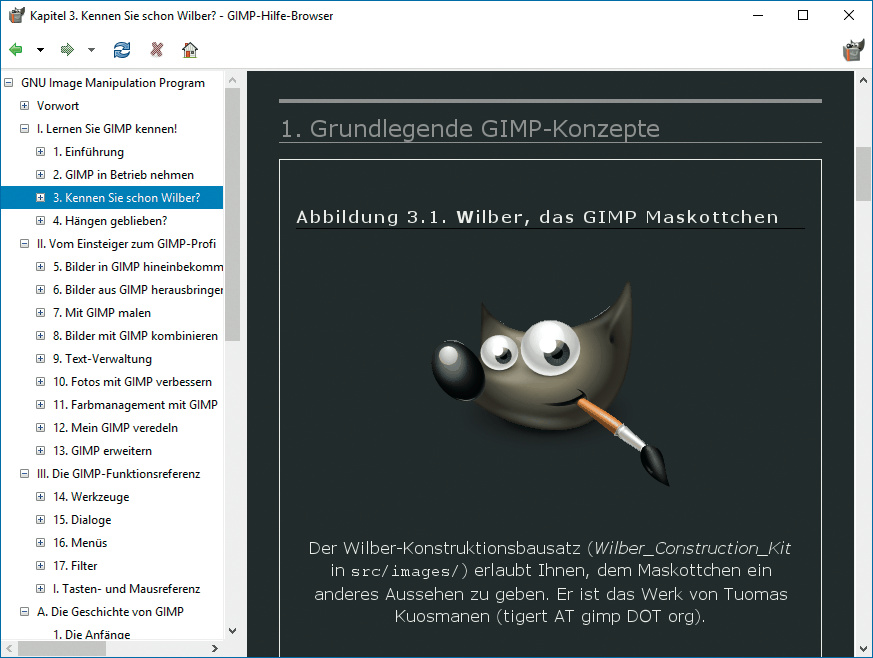Collapse the GNU Image Manipulation Program root node

8,83
